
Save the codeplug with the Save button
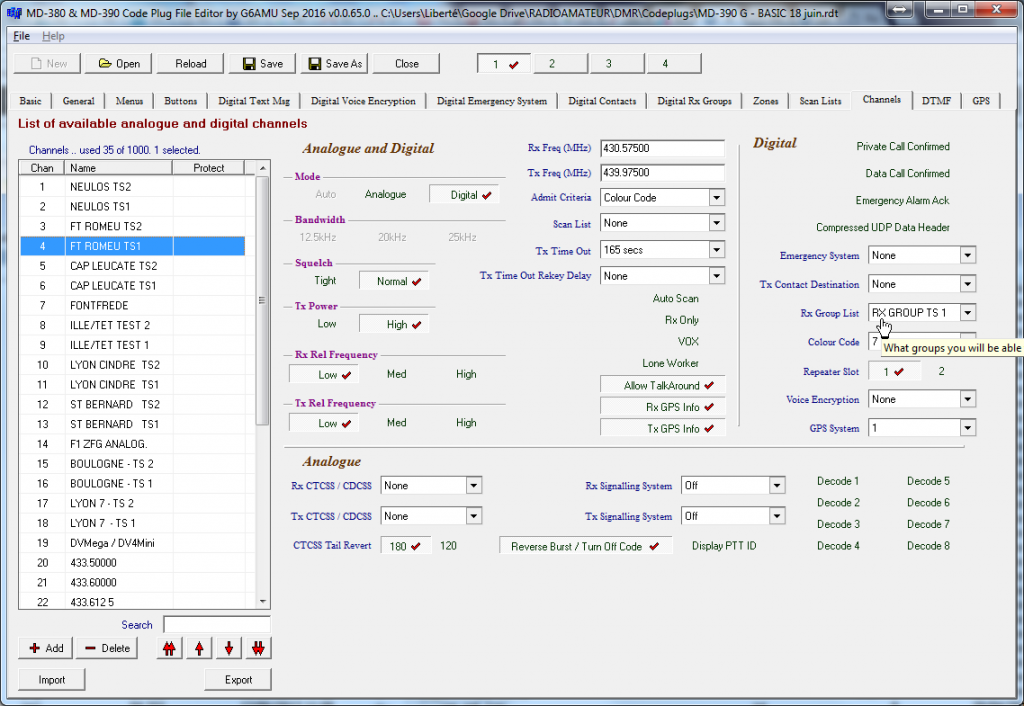[263, 63]
